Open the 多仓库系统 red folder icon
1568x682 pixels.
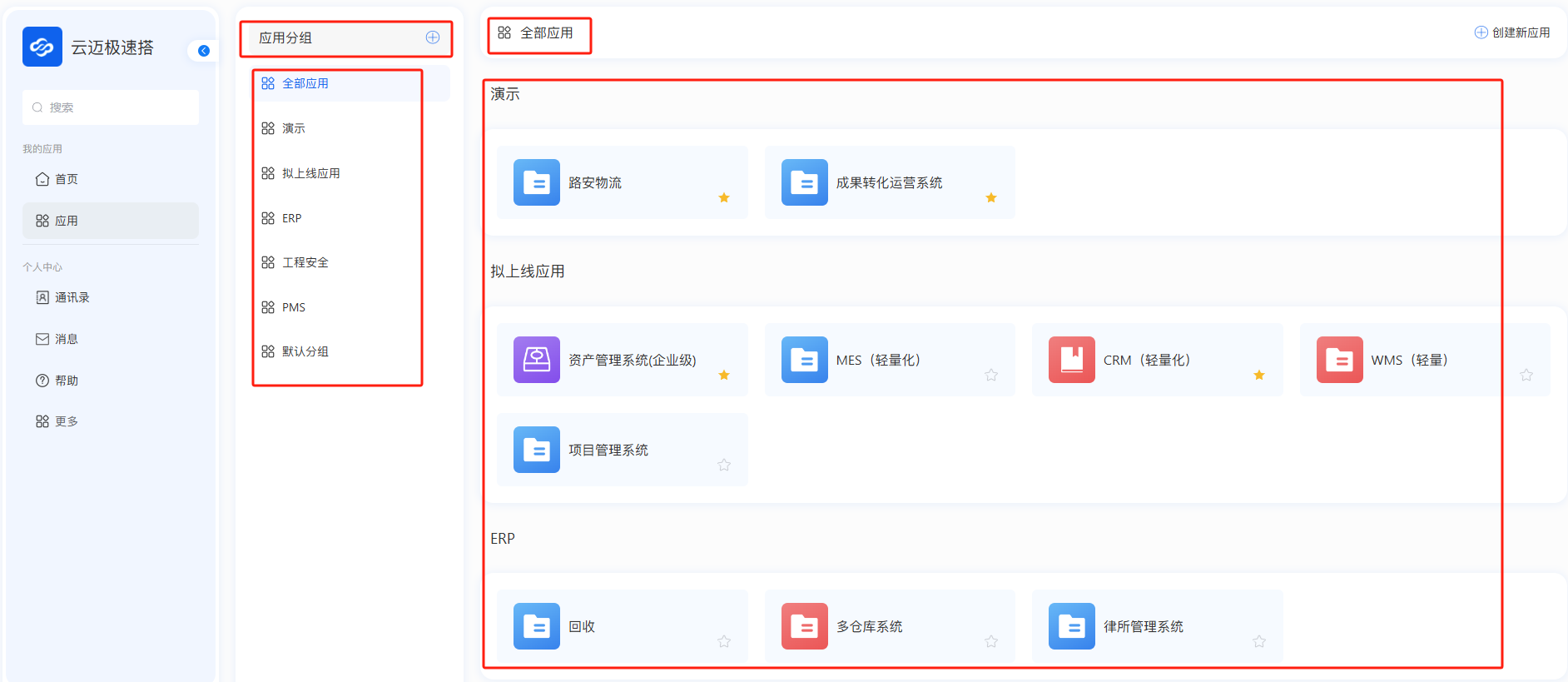pos(805,626)
